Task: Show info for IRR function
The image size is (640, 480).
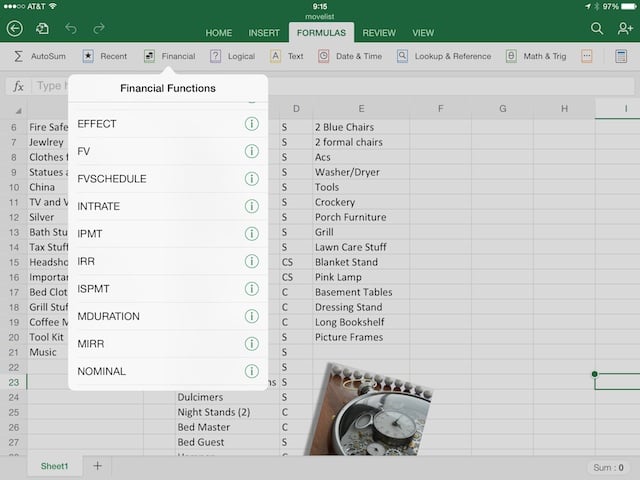Action: 251,261
